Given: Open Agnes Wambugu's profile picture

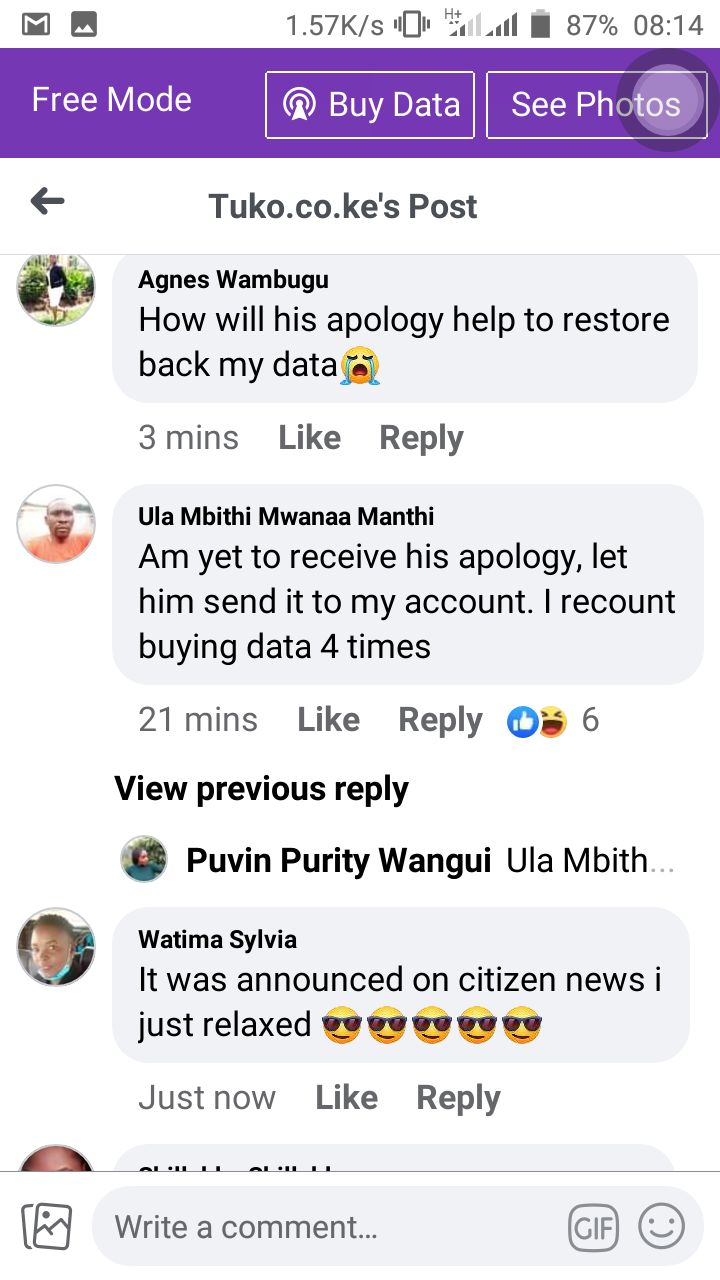Looking at the screenshot, I should (x=56, y=288).
